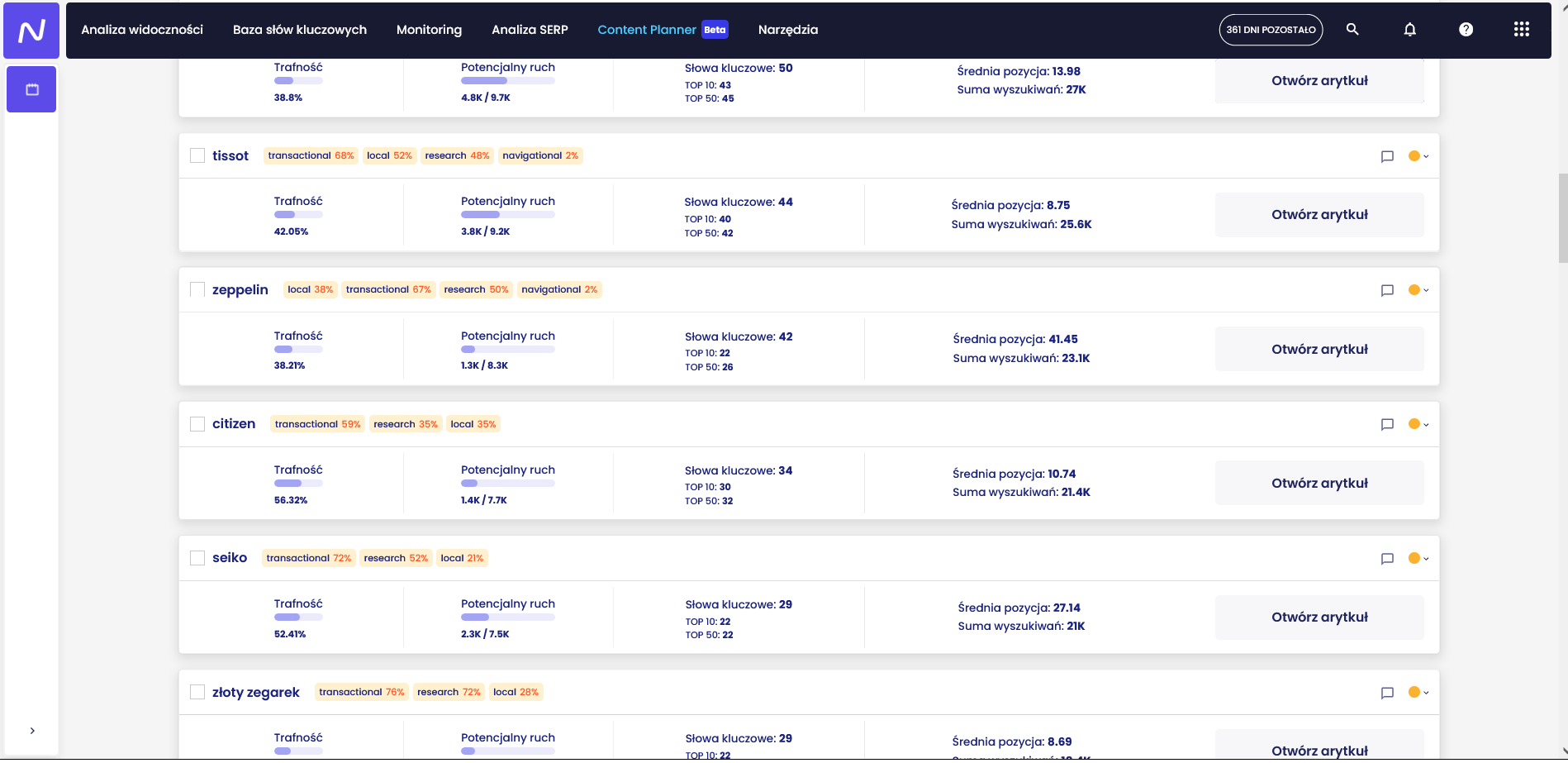Open status dropdown for citizen
Image resolution: width=1568 pixels, height=763 pixels.
[1418, 424]
